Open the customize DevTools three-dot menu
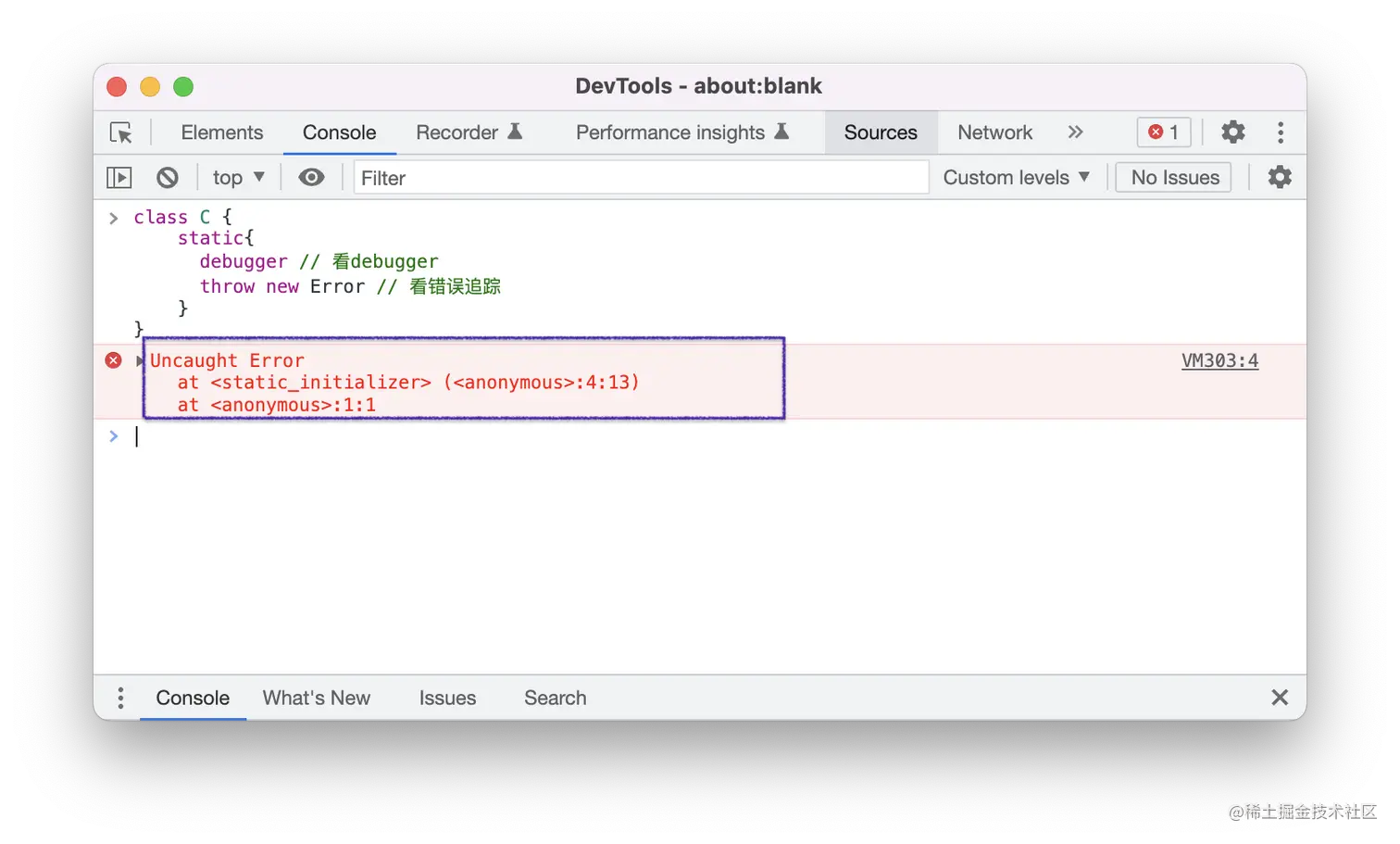This screenshot has height=844, width=1400. click(x=1281, y=132)
